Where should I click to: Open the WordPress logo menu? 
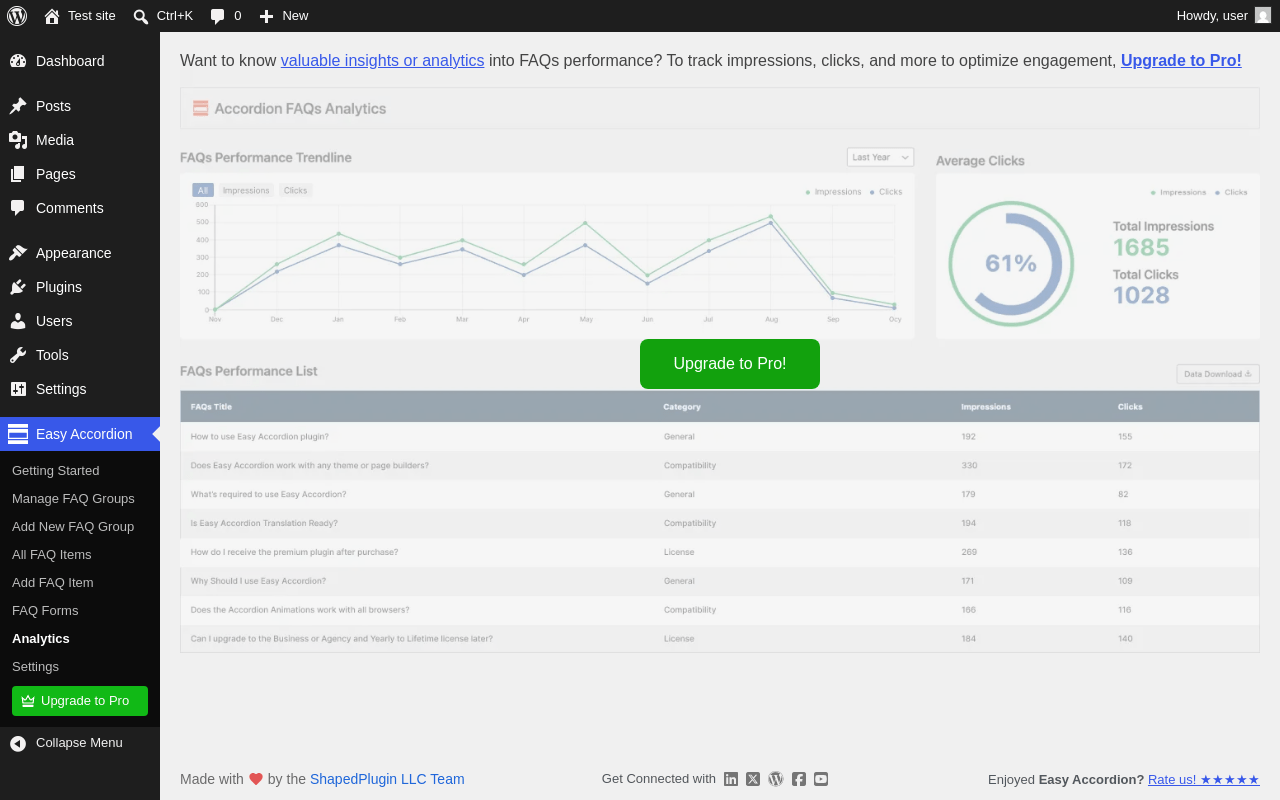(x=17, y=15)
